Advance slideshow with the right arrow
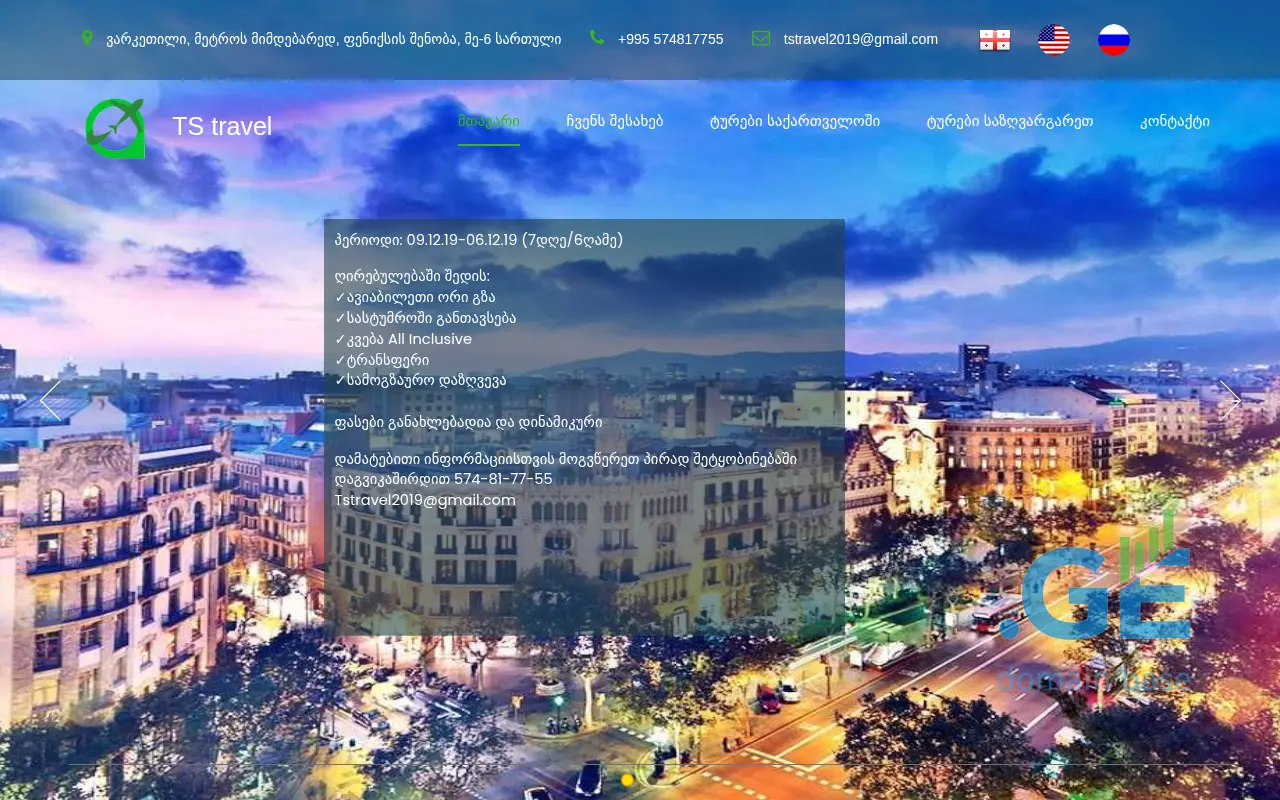 click(x=1230, y=400)
